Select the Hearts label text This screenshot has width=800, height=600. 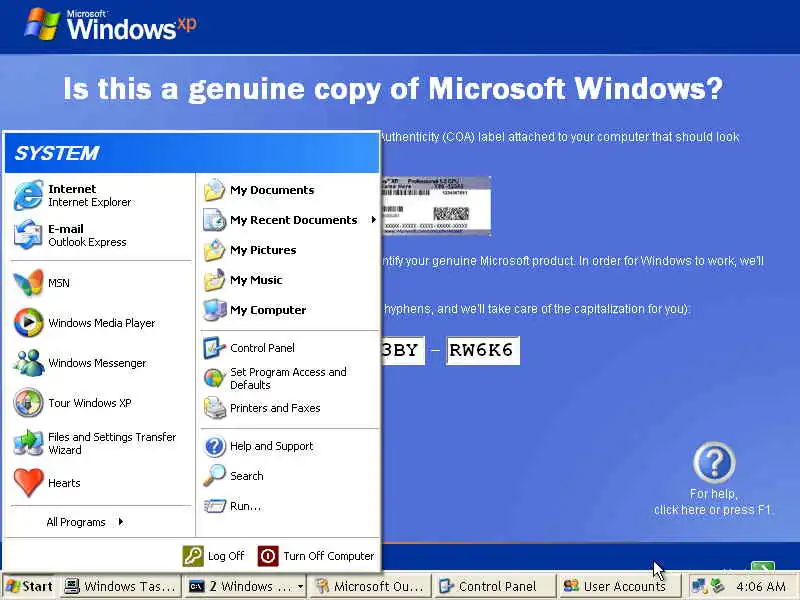[x=64, y=483]
